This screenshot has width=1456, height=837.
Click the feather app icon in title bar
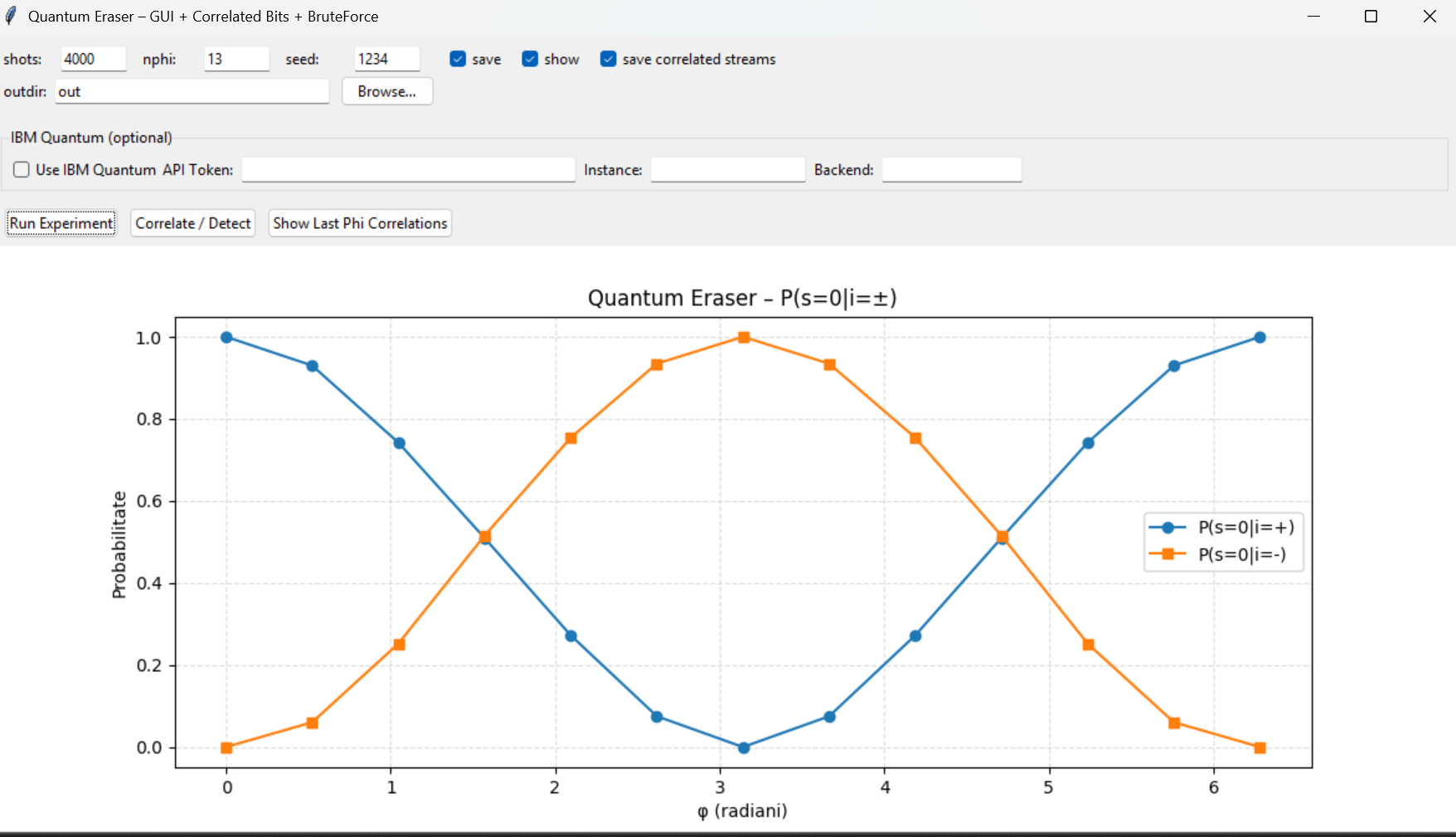pos(12,16)
